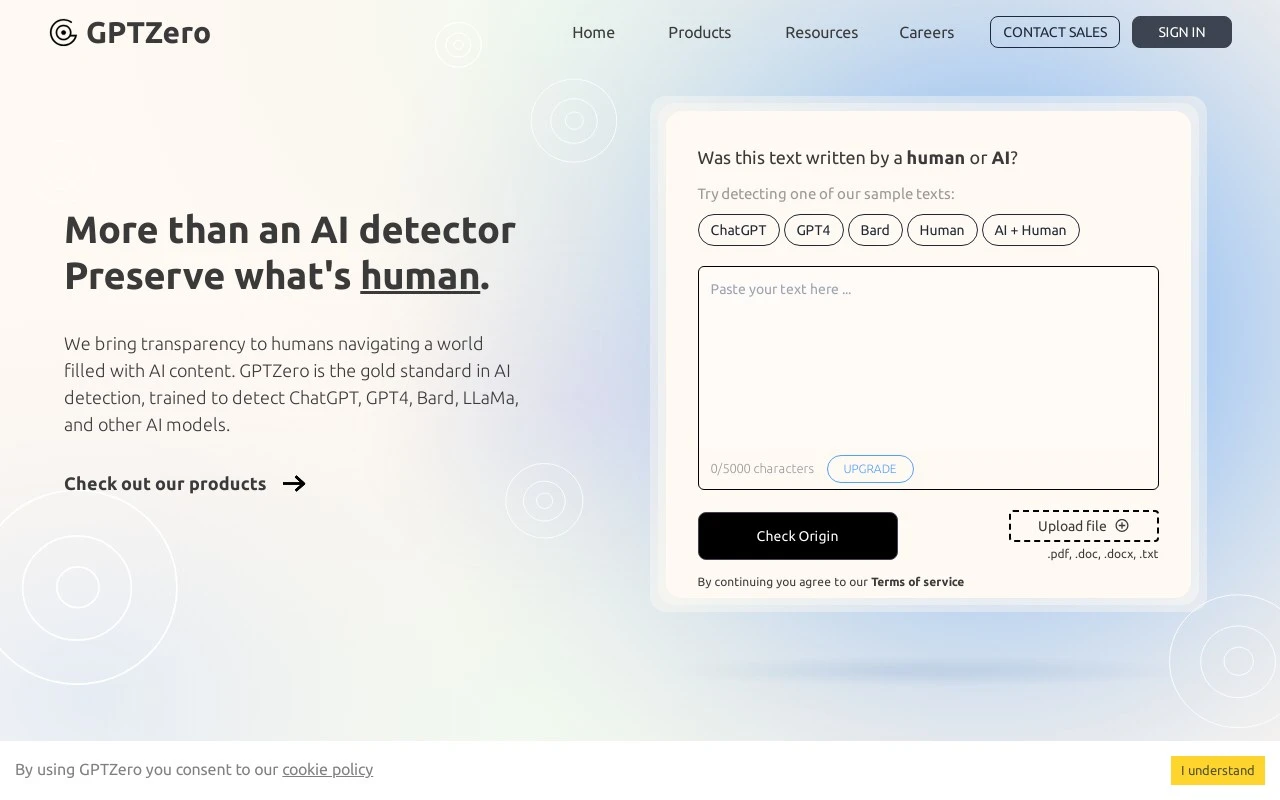Click the underlined word human in headline
The image size is (1280, 800).
[x=420, y=276]
